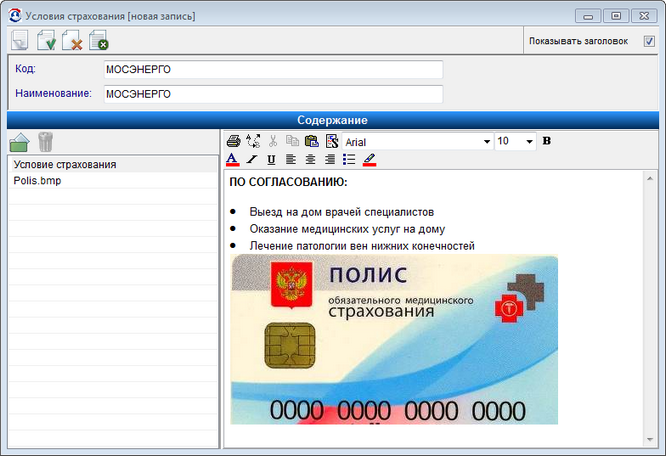666x456 pixels.
Task: Cut selection with scissors icon
Action: pos(273,141)
